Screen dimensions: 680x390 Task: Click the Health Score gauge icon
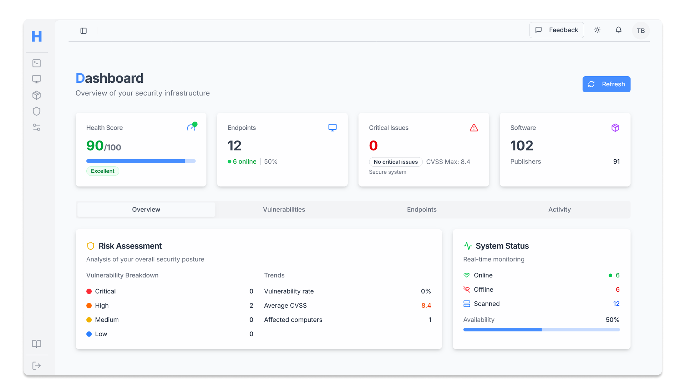coord(192,127)
